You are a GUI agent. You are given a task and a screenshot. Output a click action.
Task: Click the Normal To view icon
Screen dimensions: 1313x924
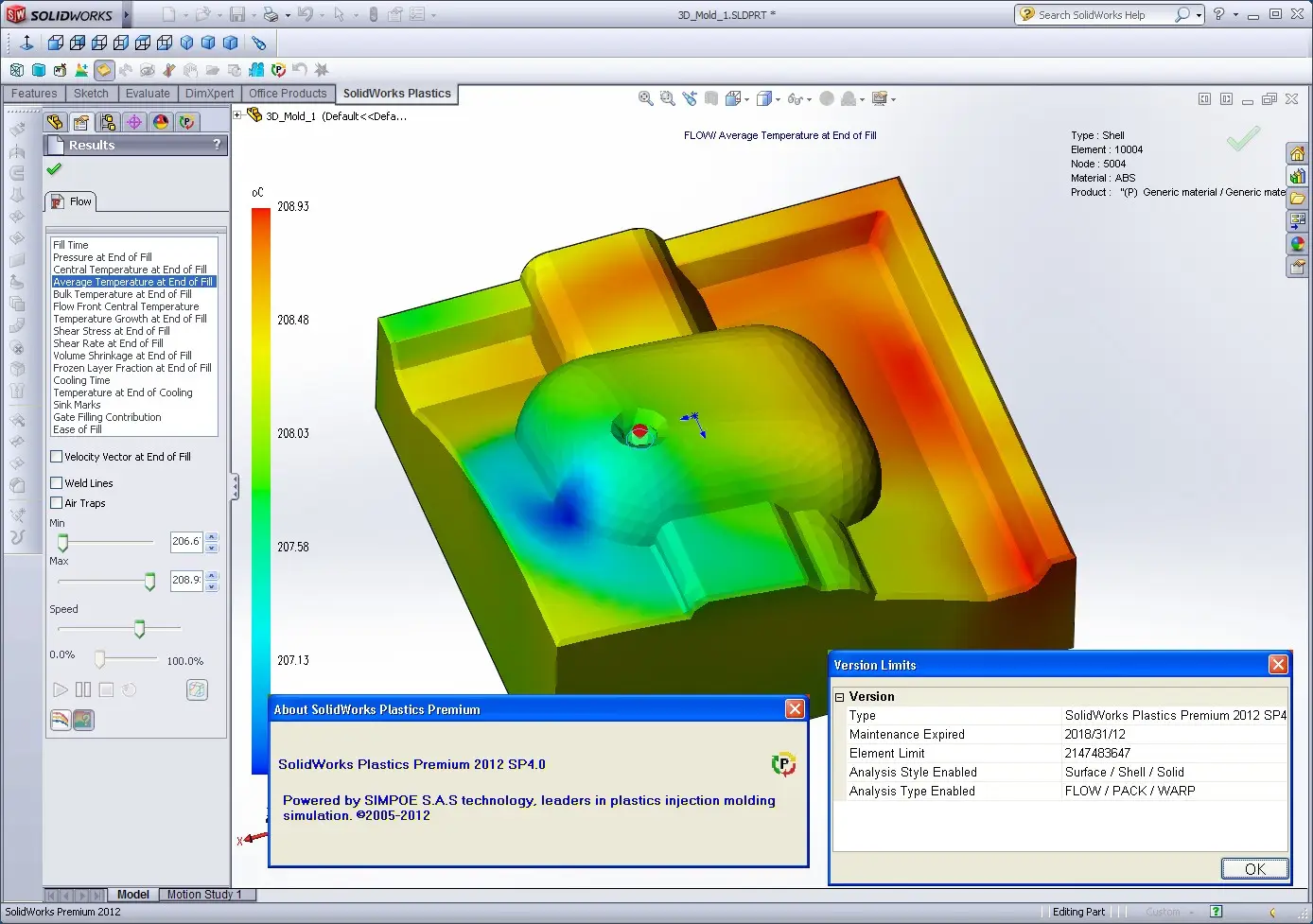pos(26,43)
